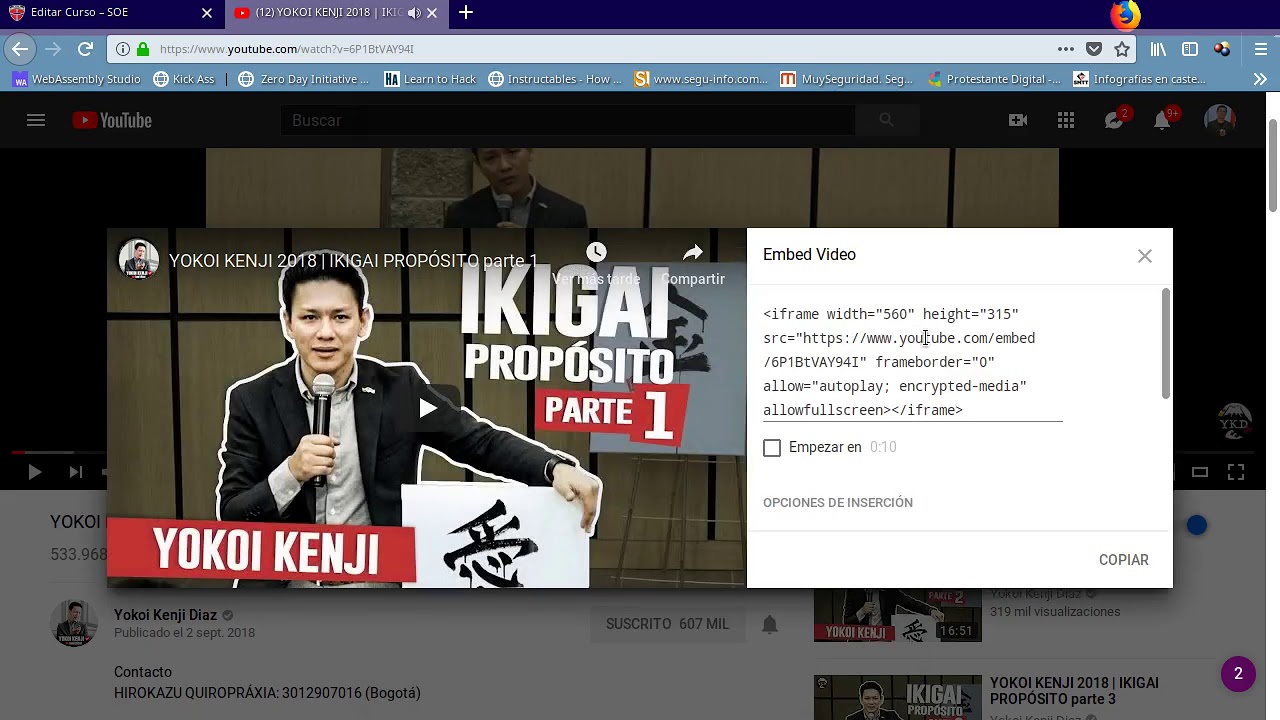This screenshot has height=720, width=1280.
Task: Open Yokoi Kenji Diaz channel avatar
Action: click(x=74, y=623)
